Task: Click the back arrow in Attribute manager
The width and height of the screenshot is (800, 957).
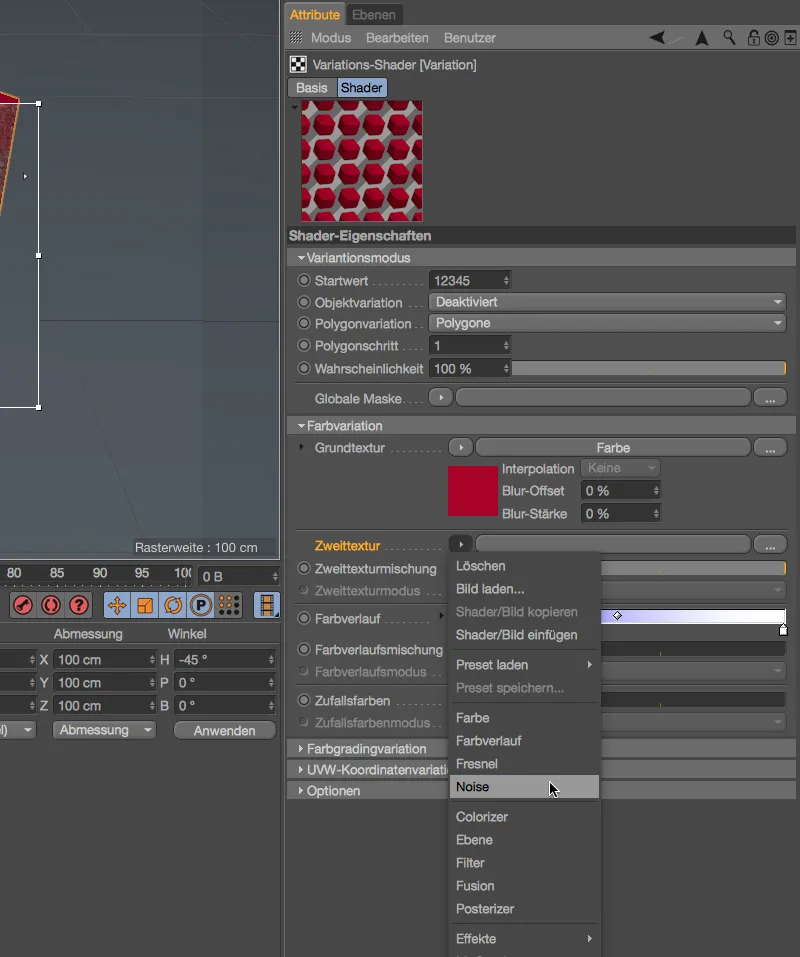Action: pos(658,38)
